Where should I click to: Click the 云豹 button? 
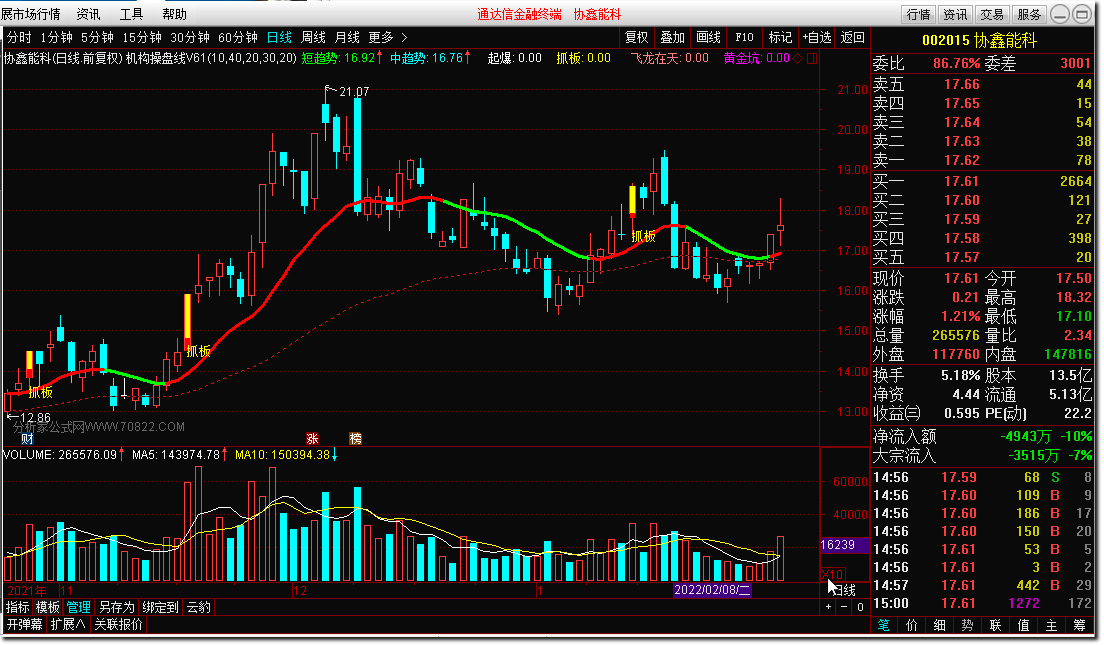click(x=199, y=607)
